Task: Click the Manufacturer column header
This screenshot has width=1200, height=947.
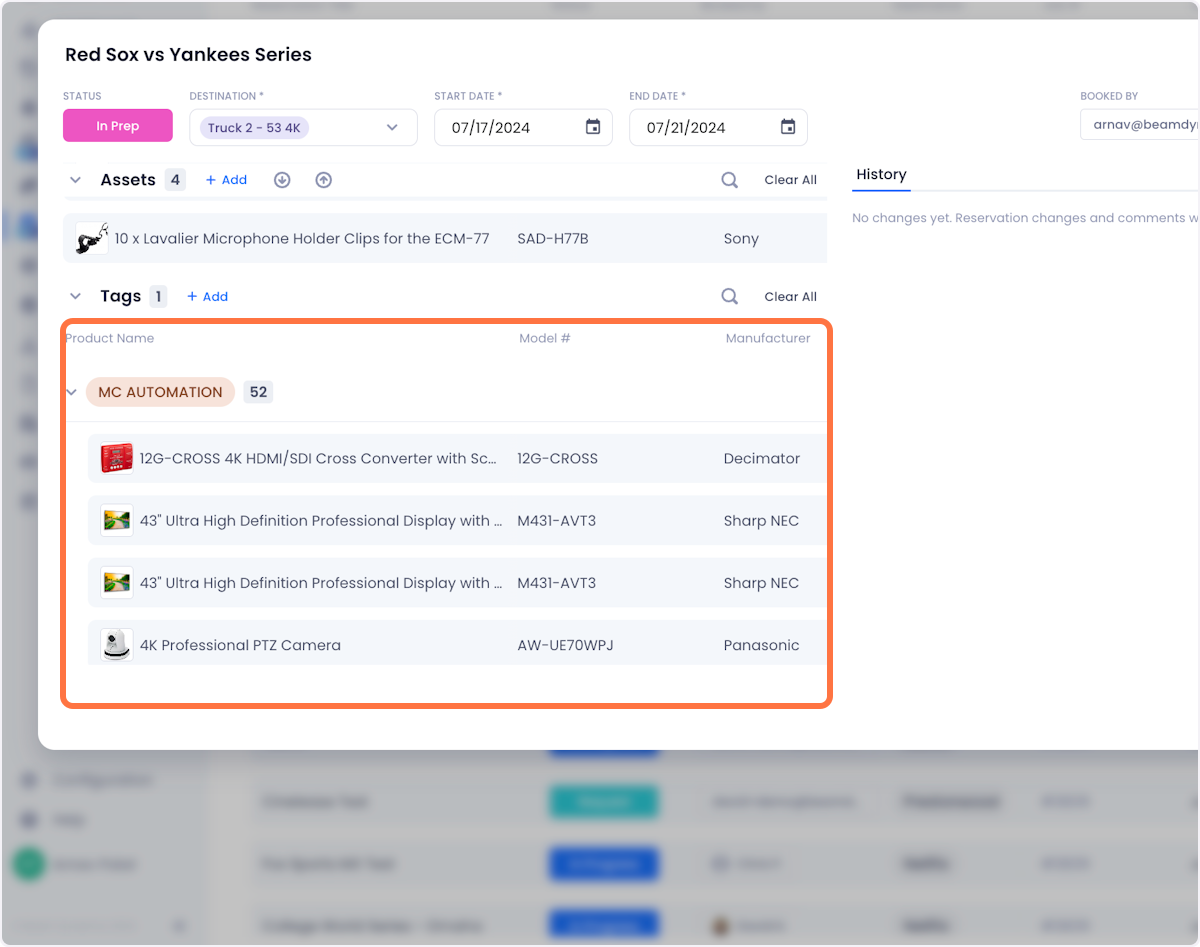Action: click(x=768, y=338)
